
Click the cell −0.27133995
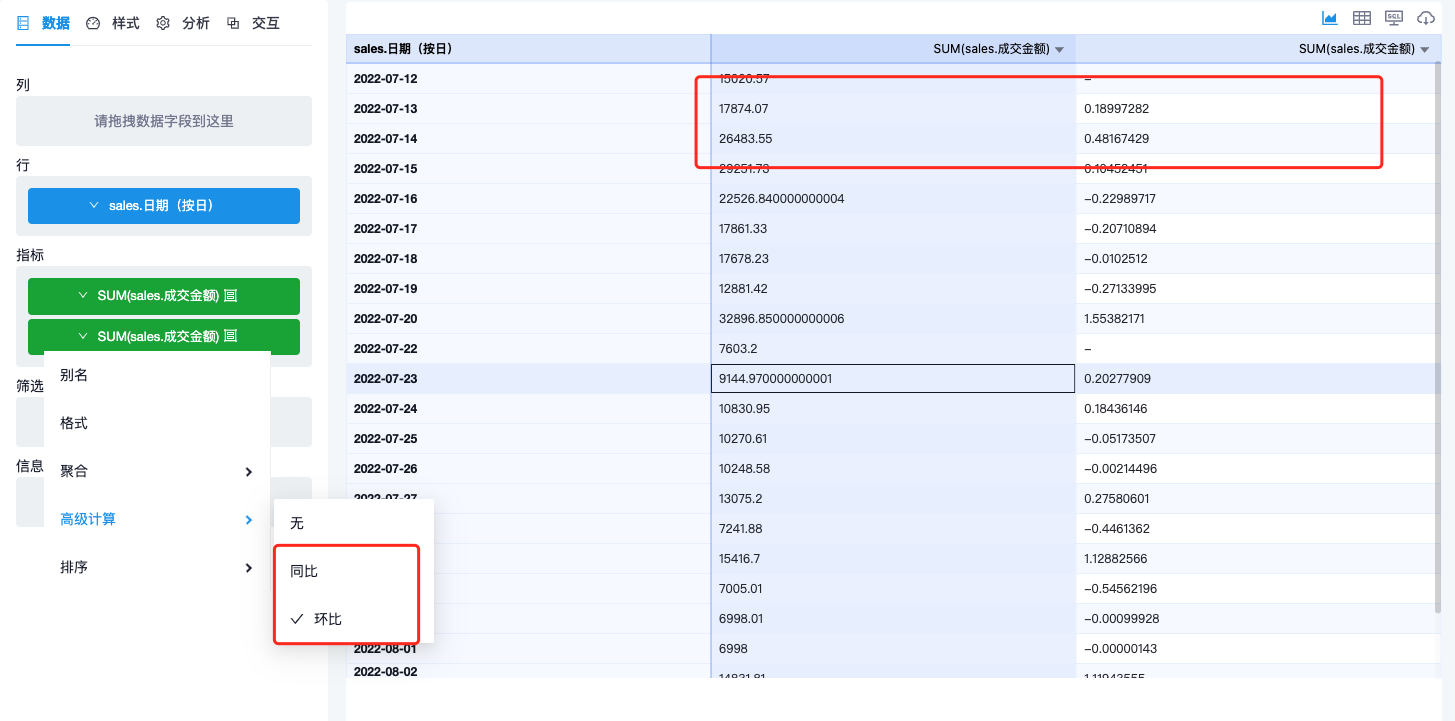1259,289
